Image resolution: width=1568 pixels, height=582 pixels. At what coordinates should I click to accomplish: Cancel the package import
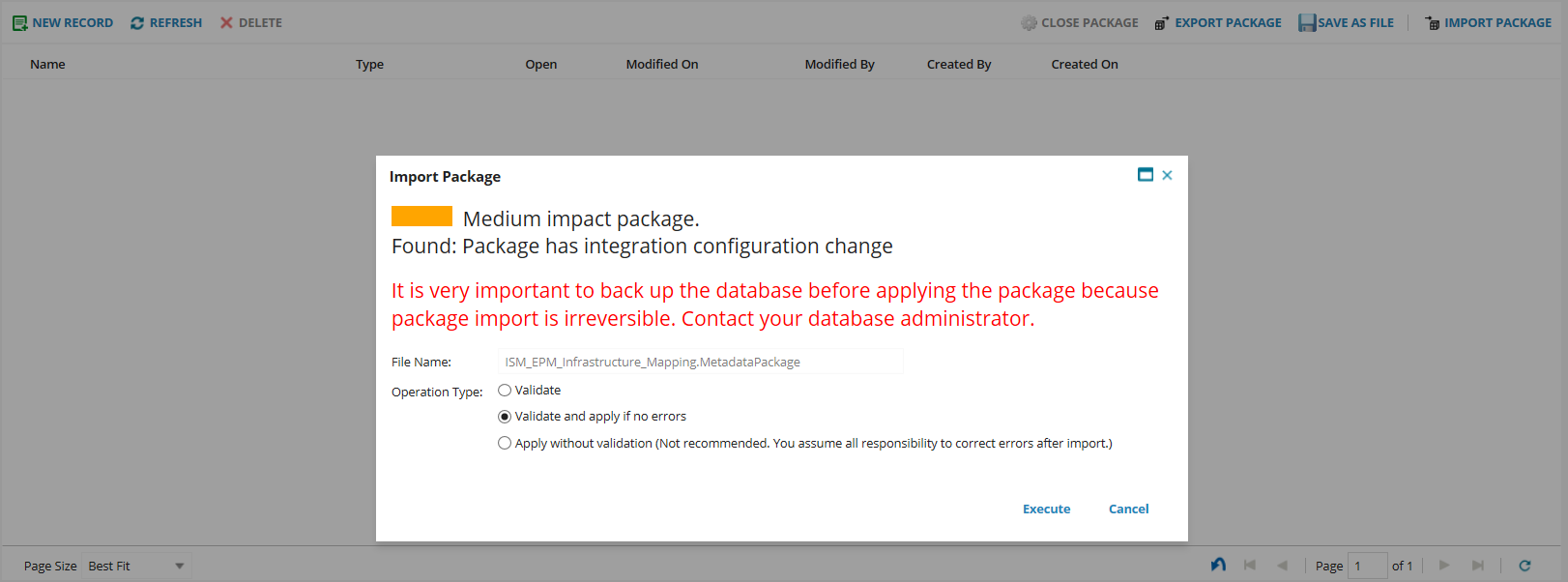pyautogui.click(x=1128, y=509)
